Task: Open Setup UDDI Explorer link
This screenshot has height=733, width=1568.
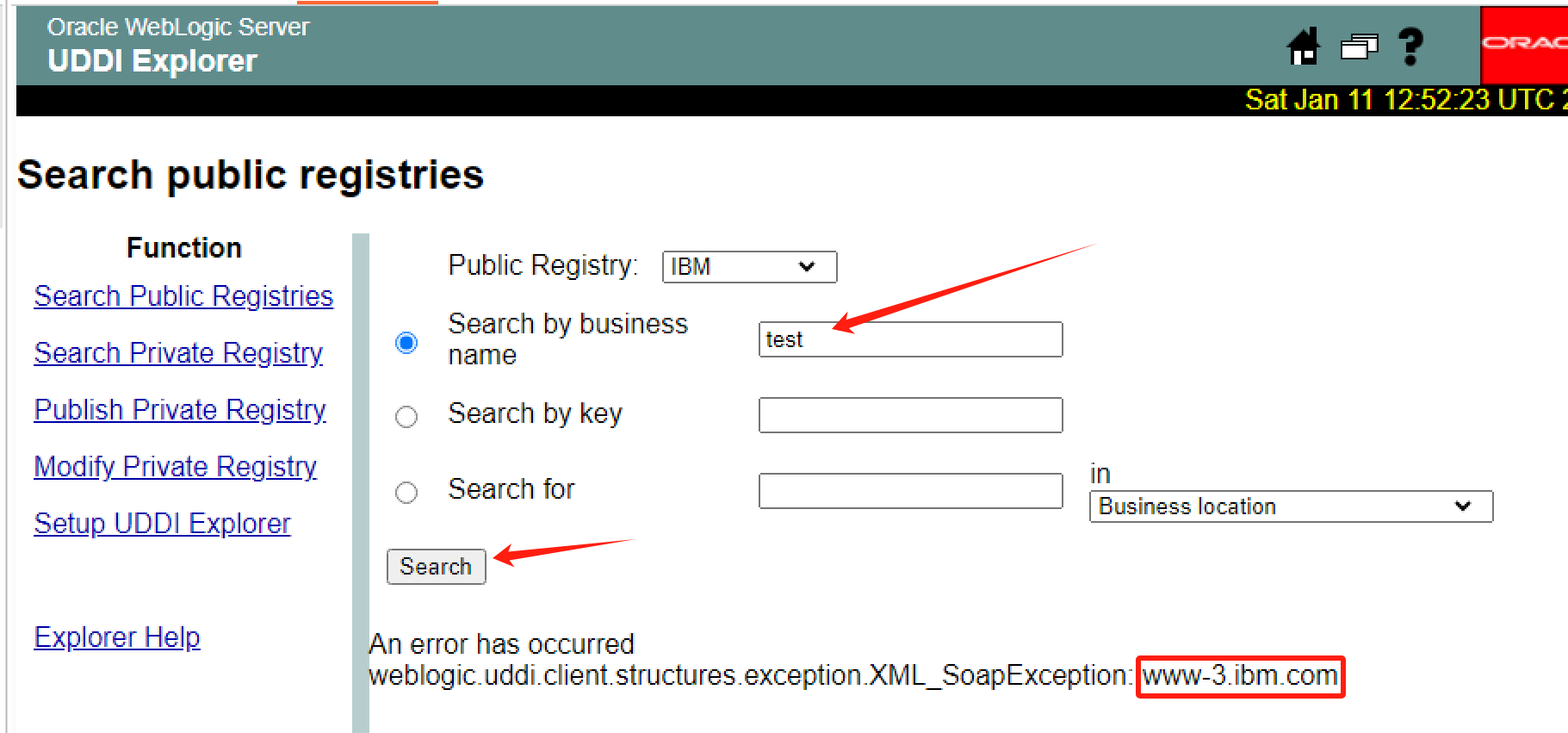Action: point(162,524)
